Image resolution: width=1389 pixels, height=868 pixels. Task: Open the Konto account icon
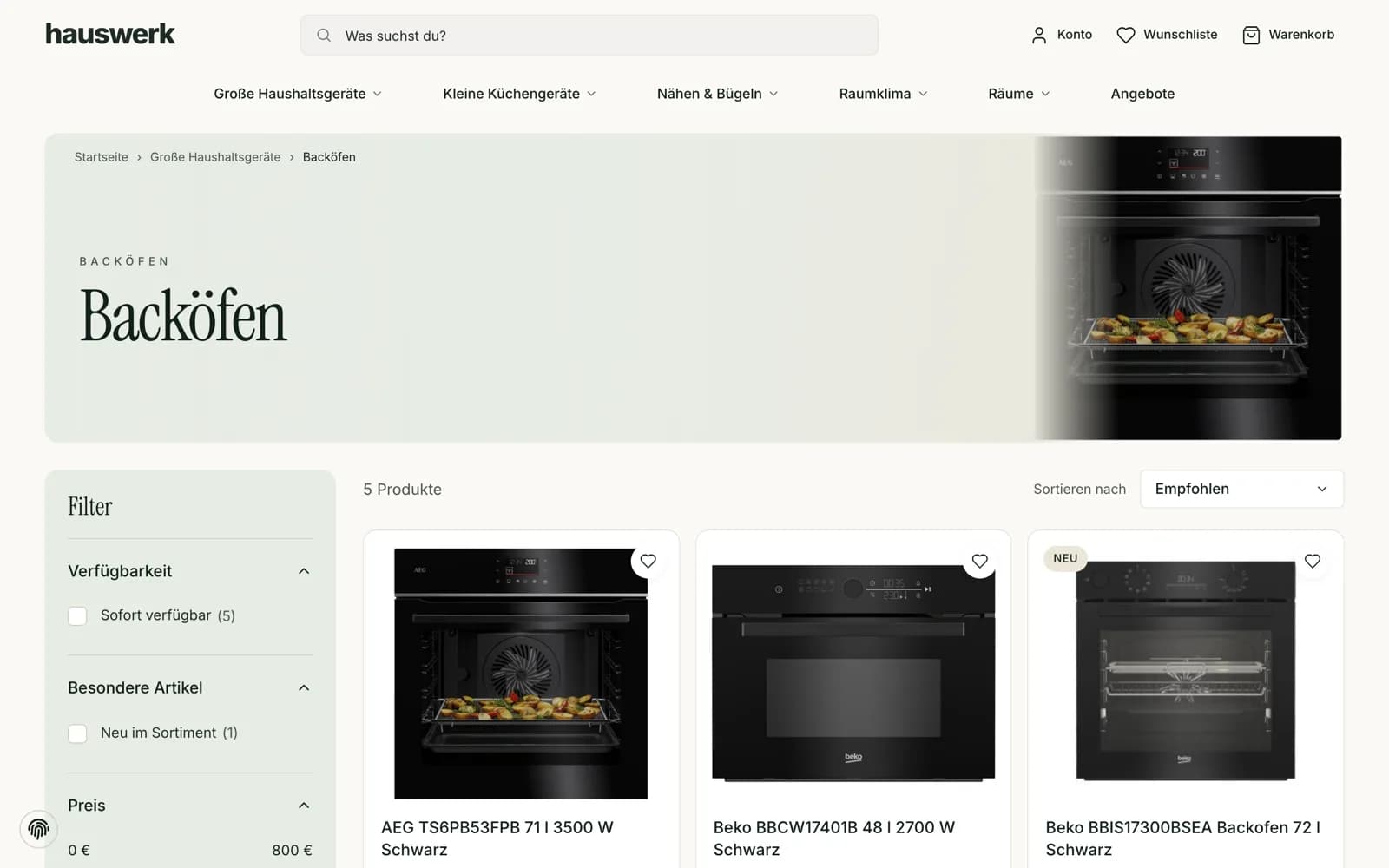point(1038,35)
